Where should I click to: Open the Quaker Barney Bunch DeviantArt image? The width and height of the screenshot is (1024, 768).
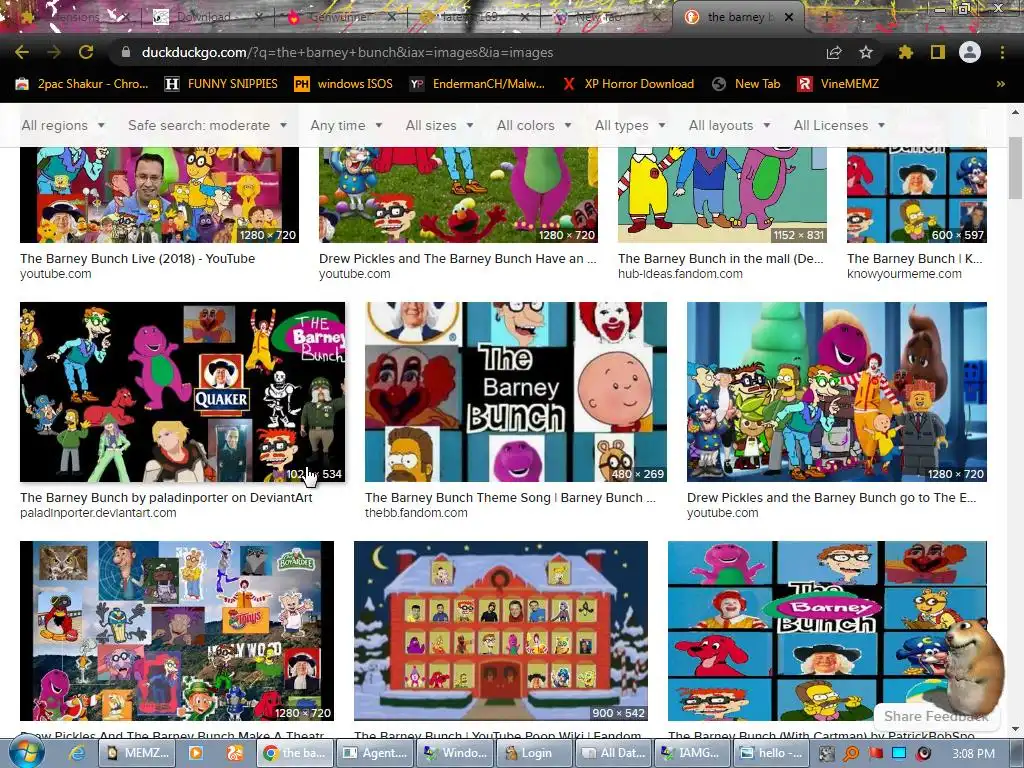182,392
